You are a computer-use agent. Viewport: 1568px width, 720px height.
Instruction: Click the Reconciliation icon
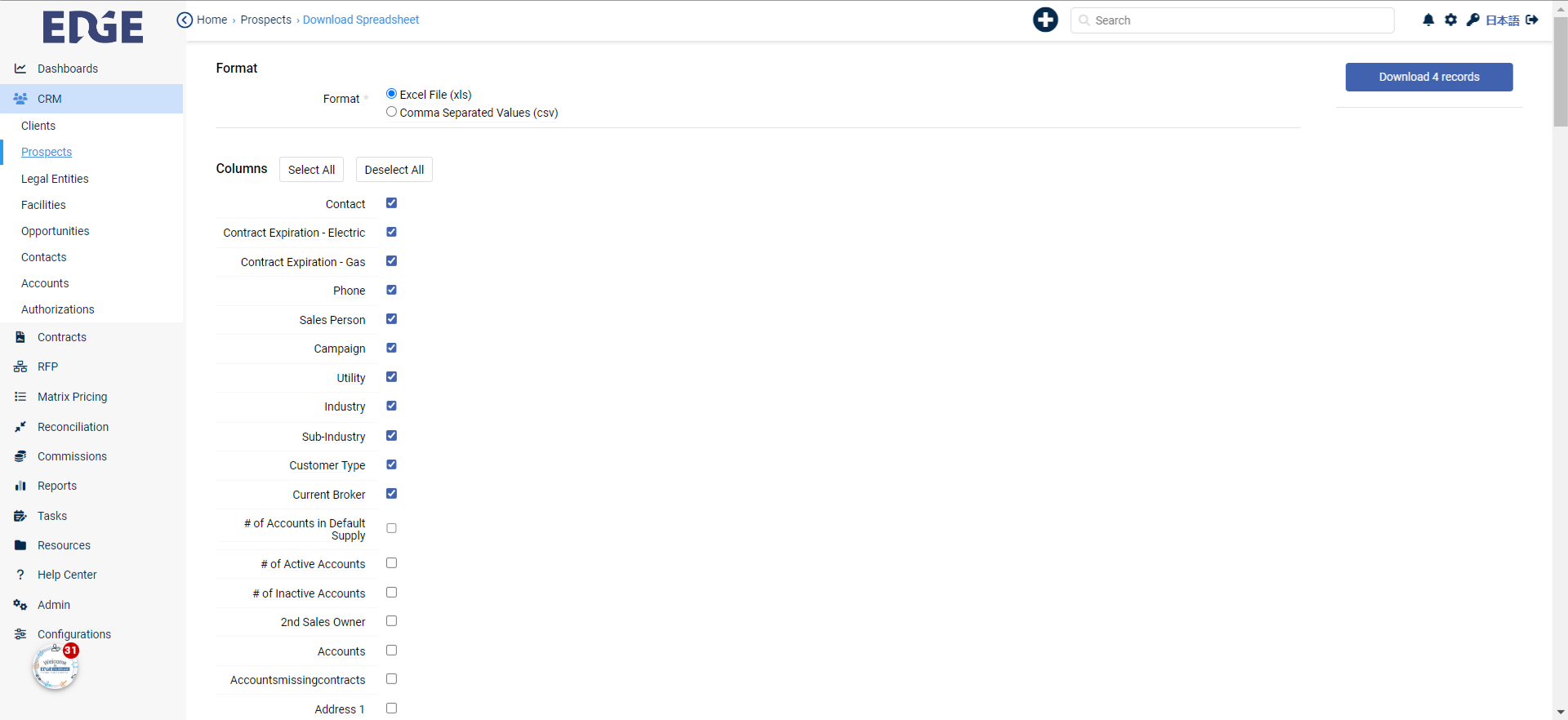[x=20, y=427]
